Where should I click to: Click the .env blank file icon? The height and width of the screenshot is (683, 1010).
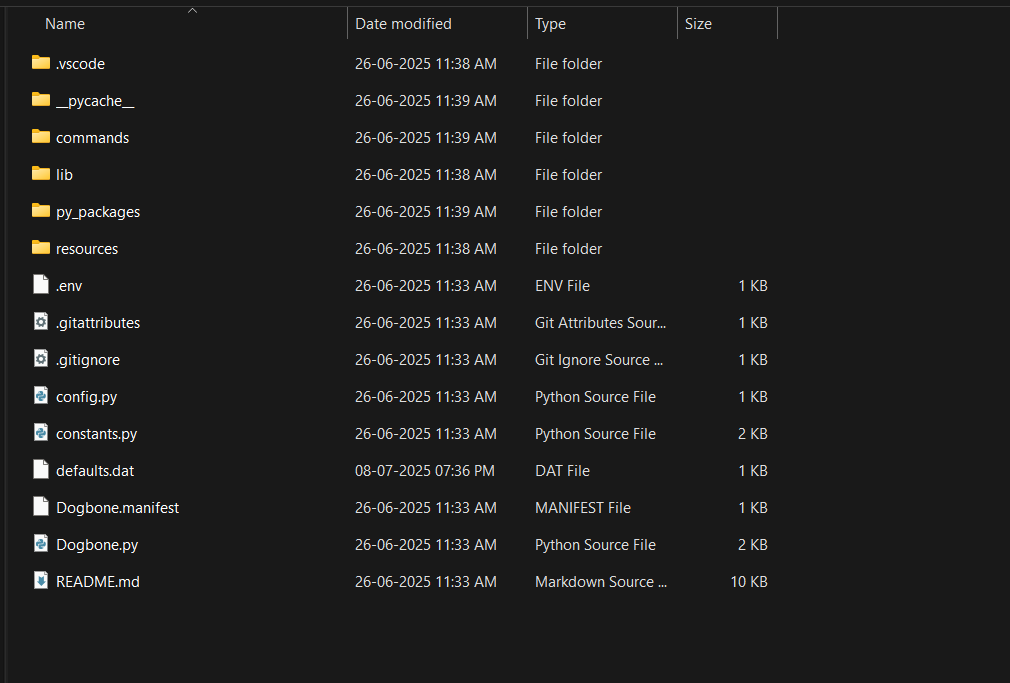[x=41, y=285]
